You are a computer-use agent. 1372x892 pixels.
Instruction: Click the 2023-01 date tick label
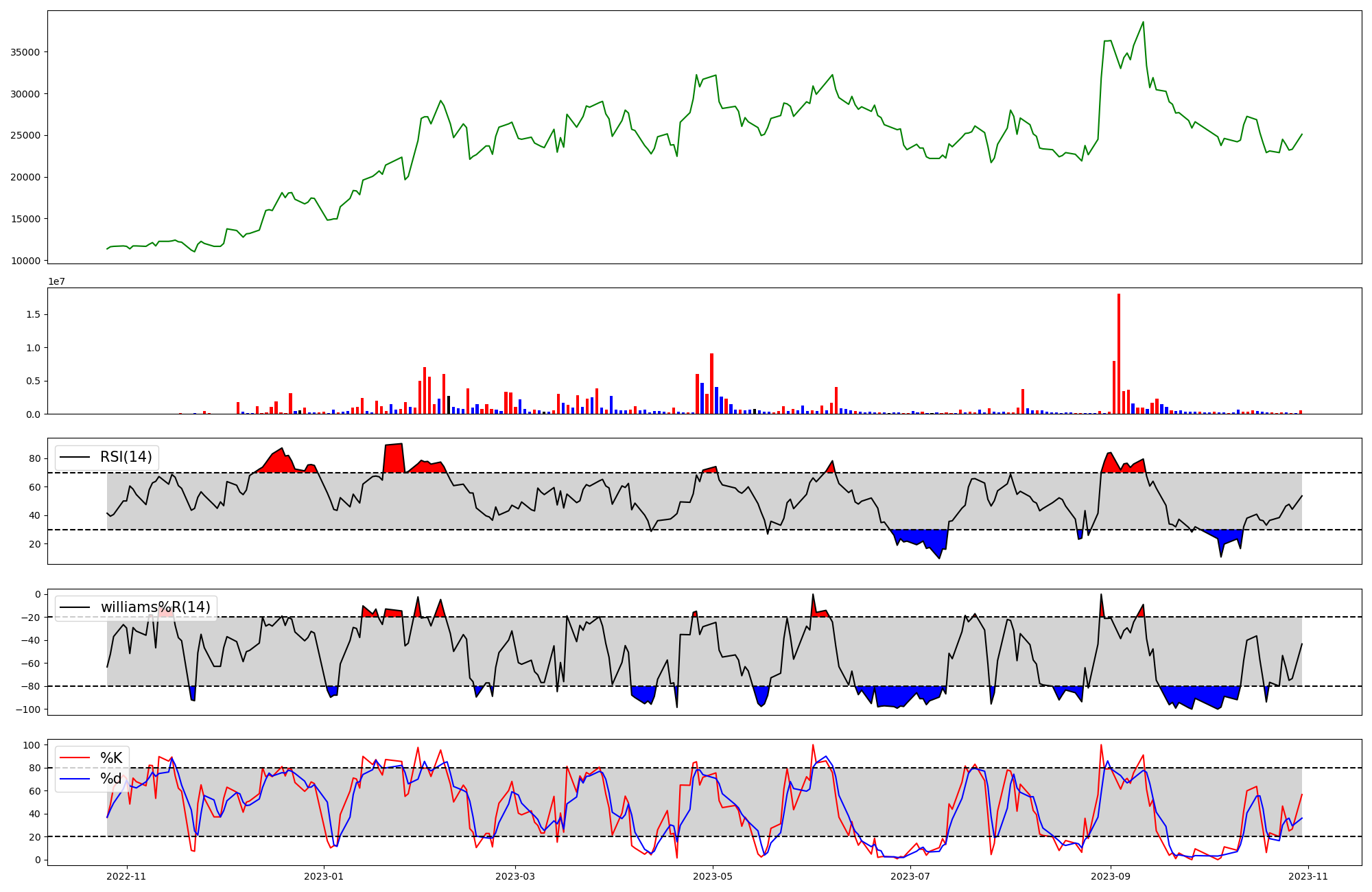coord(323,876)
